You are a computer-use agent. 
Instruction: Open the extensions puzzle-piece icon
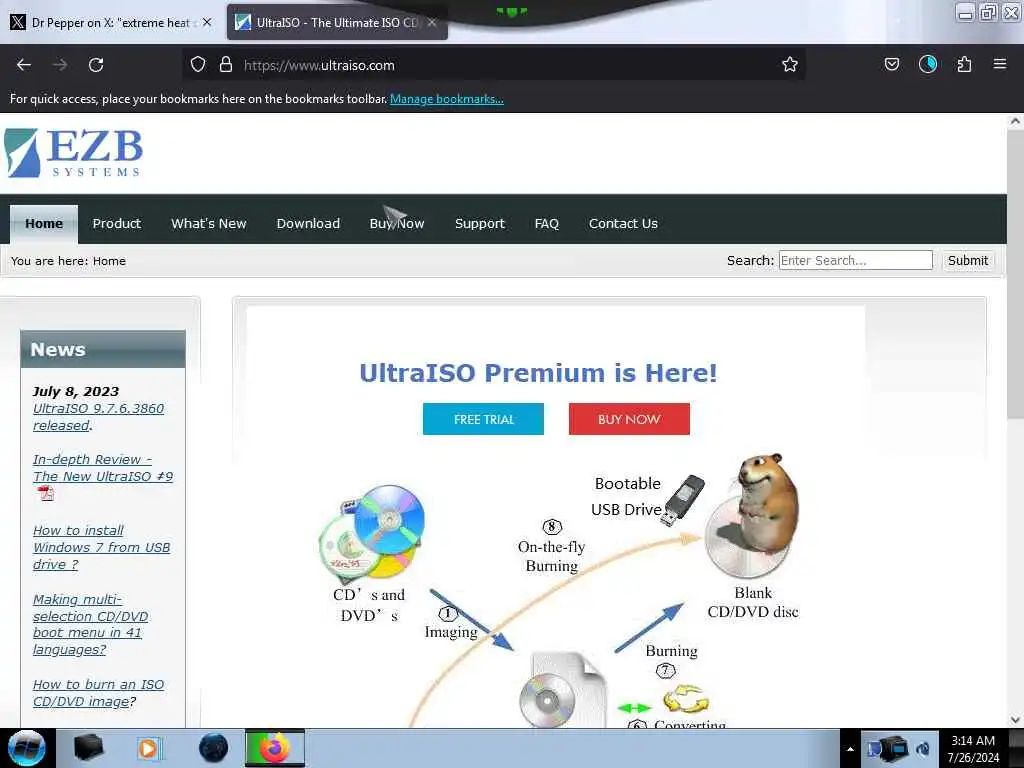964,64
